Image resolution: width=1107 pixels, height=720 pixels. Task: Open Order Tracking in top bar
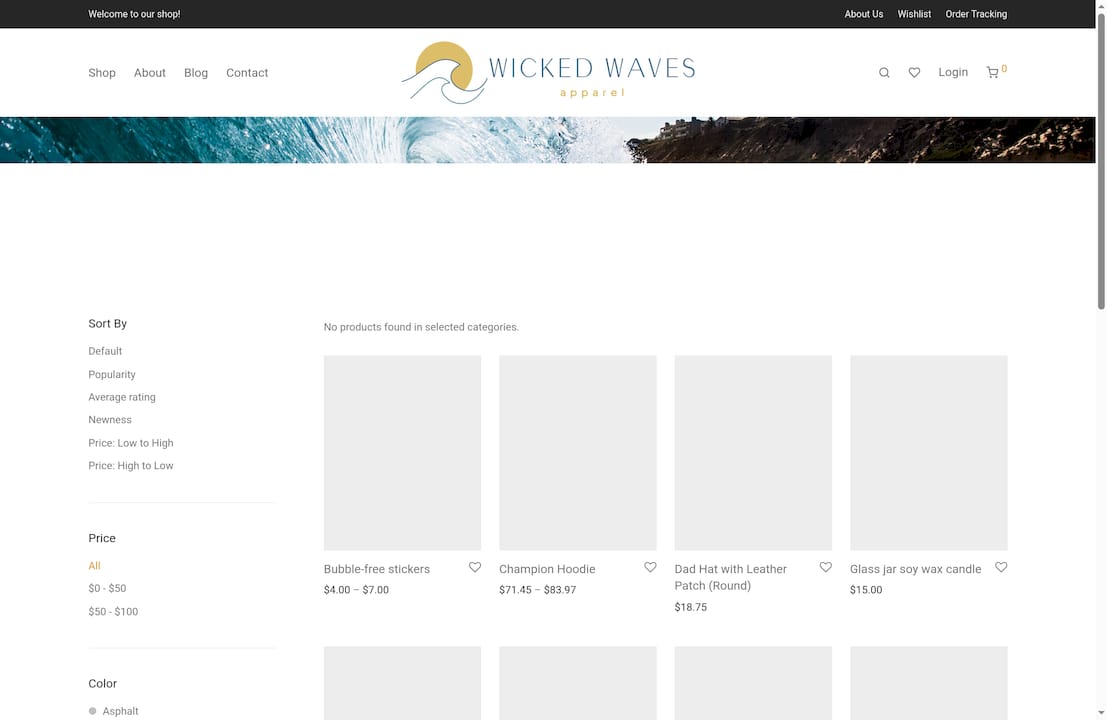tap(975, 14)
